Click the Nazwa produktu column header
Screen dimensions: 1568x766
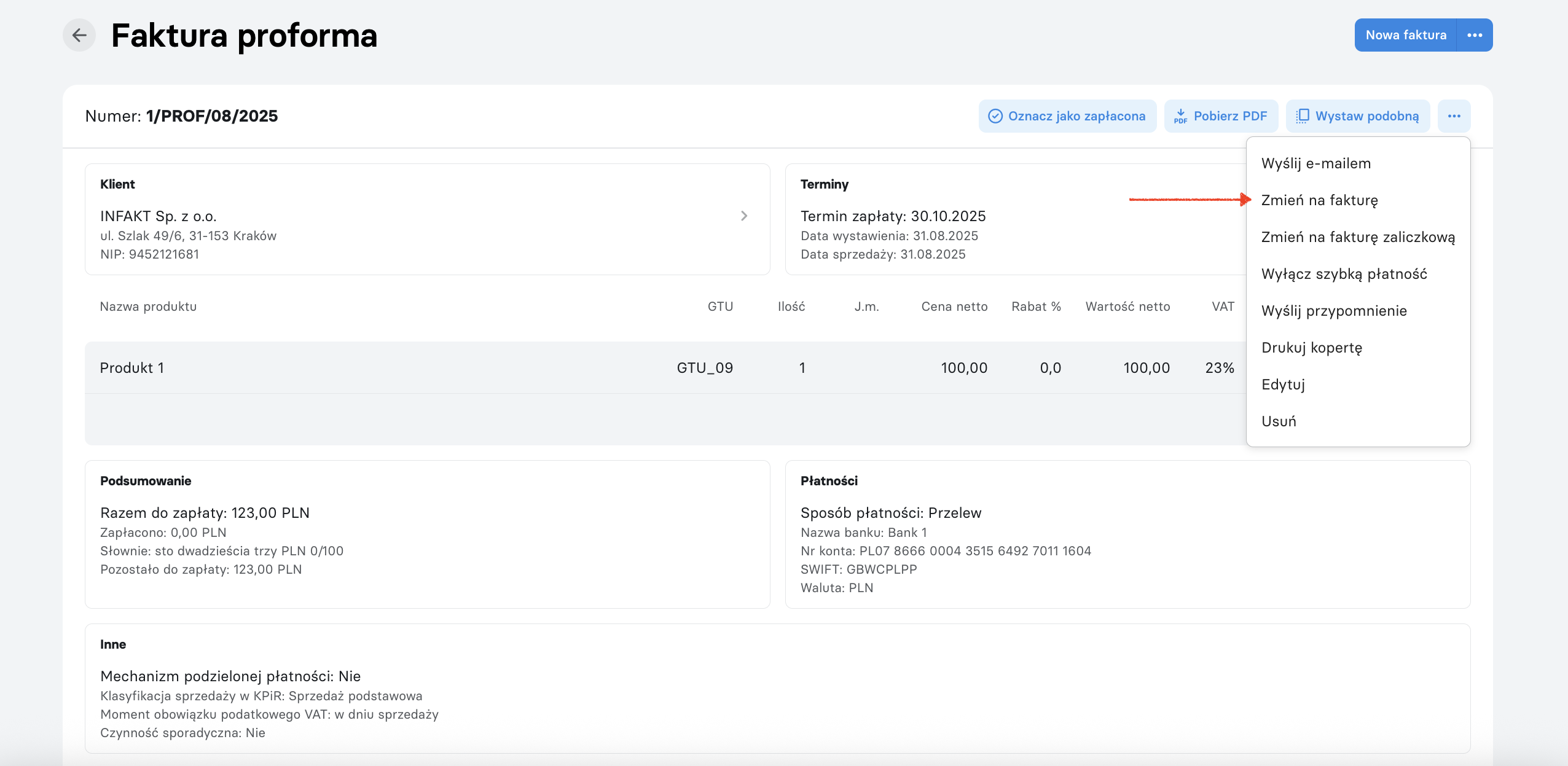point(148,307)
